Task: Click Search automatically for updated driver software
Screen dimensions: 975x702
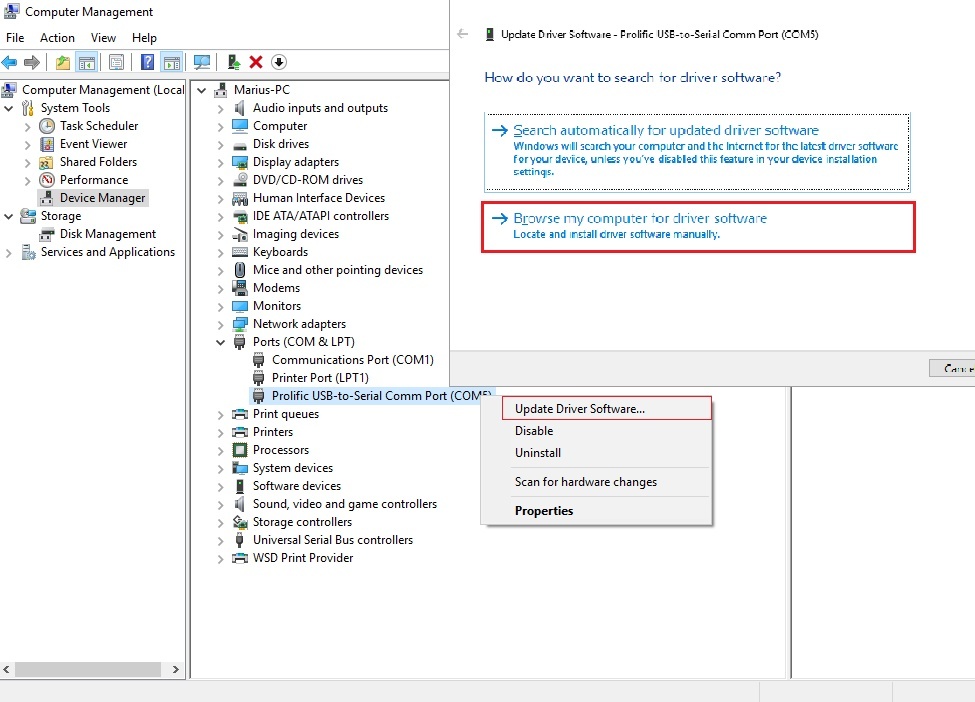Action: [665, 130]
